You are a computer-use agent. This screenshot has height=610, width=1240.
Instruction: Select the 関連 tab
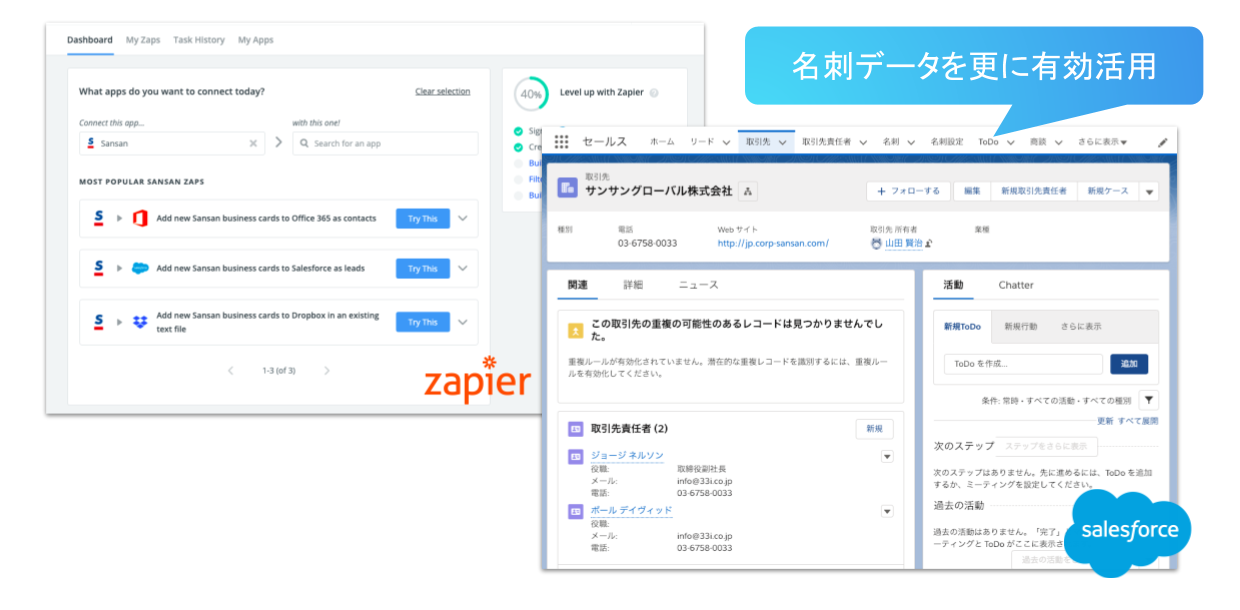[x=578, y=285]
